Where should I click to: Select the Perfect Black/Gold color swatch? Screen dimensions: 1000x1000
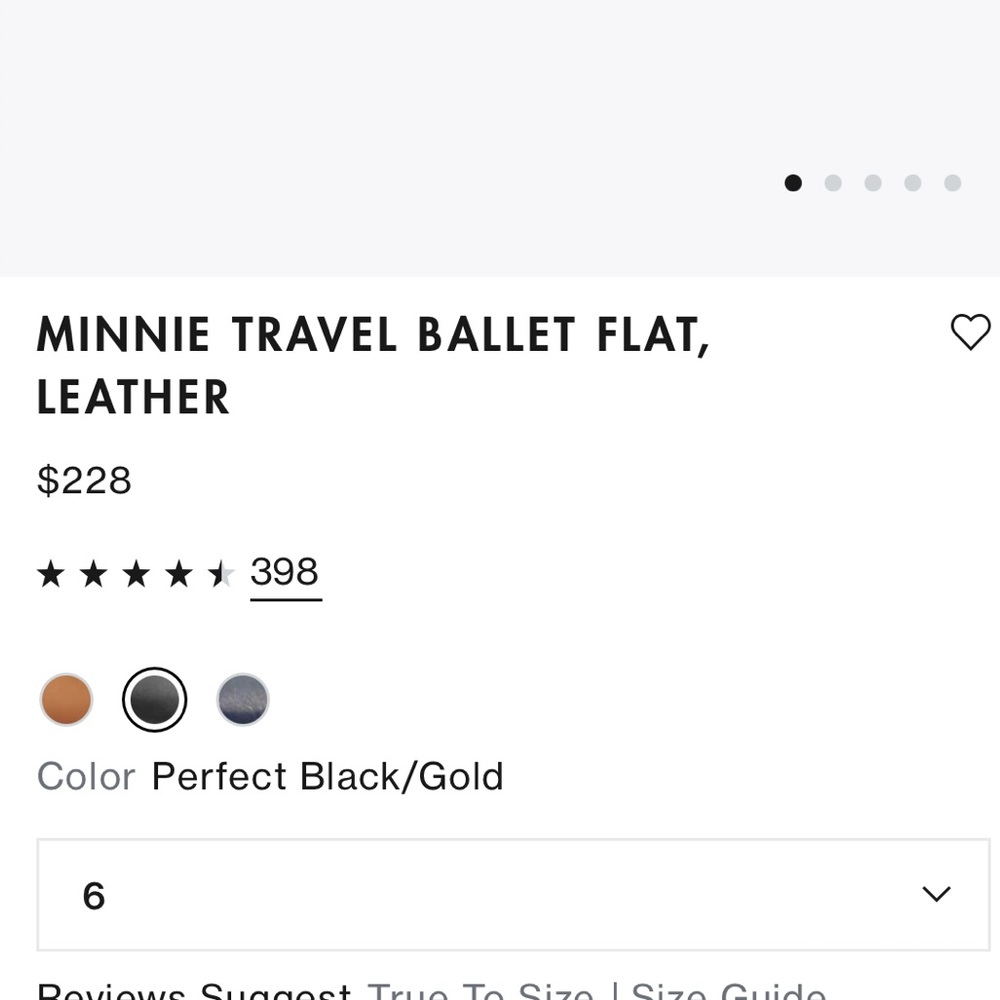click(x=154, y=699)
